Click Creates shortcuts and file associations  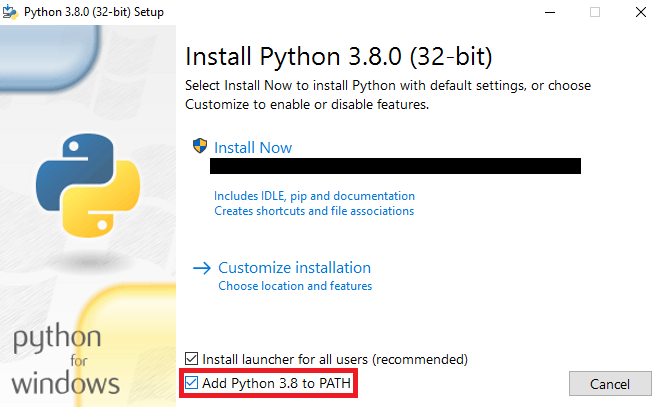coord(314,211)
